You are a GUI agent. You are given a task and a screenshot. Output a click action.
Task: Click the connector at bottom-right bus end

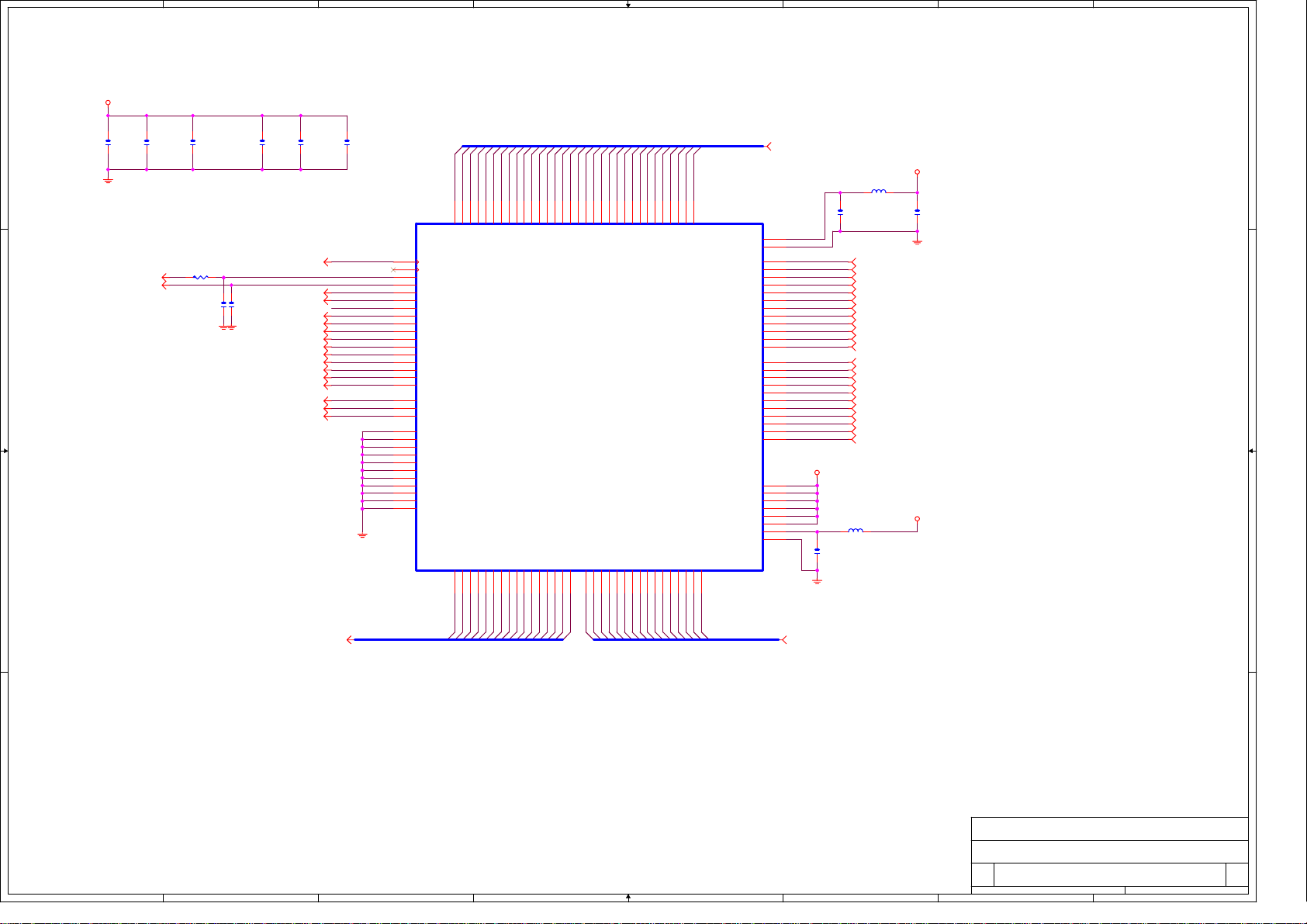783,640
